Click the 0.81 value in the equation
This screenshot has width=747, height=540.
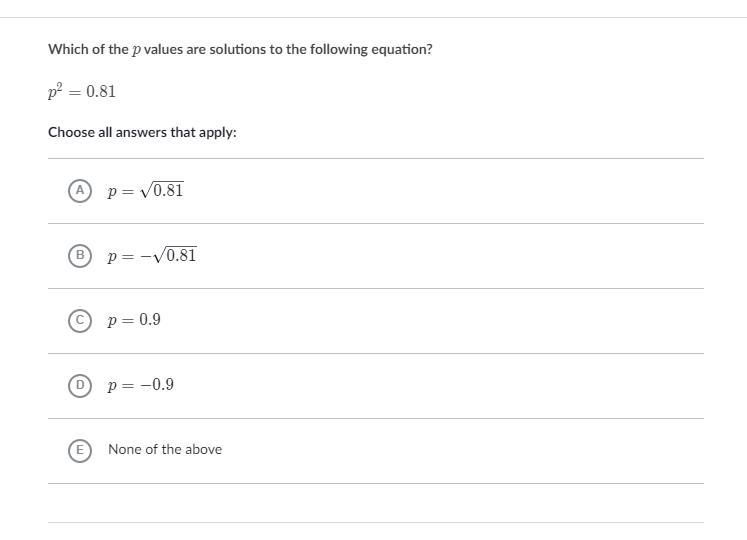point(101,91)
